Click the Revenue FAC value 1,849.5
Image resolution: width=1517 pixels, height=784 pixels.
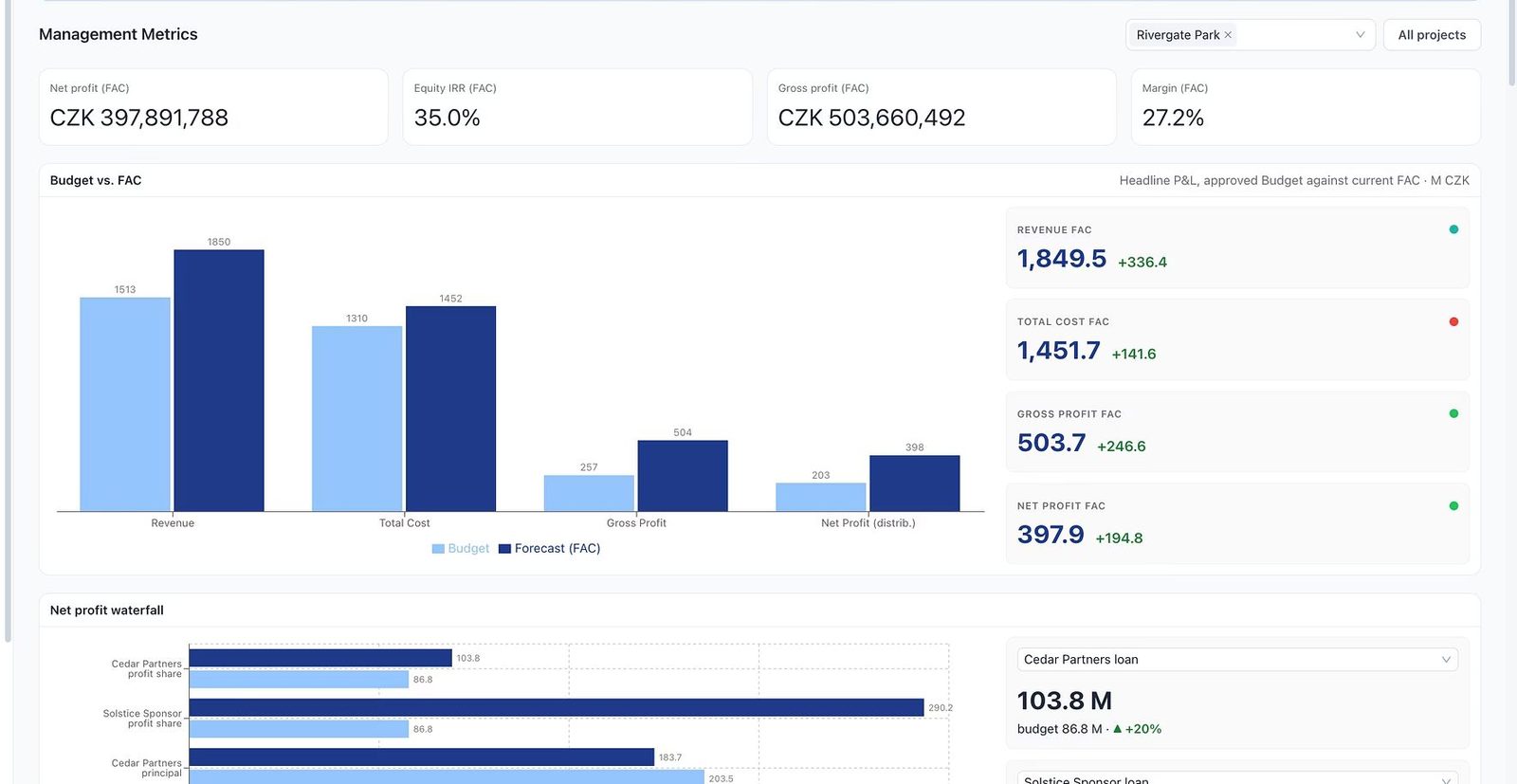pyautogui.click(x=1061, y=259)
